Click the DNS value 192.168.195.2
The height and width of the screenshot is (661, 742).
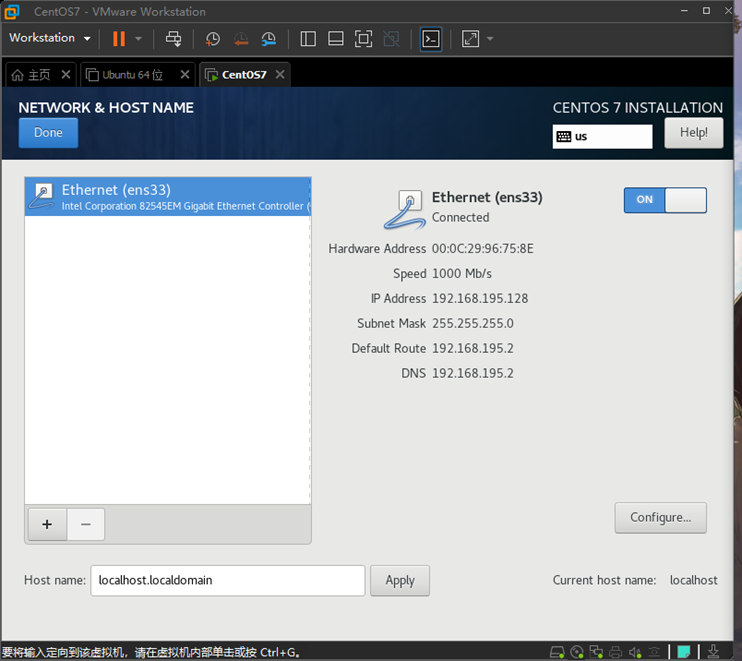[473, 373]
